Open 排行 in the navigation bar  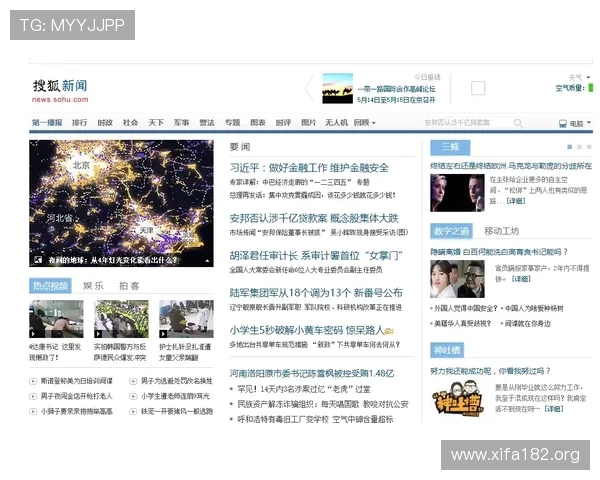tap(80, 123)
